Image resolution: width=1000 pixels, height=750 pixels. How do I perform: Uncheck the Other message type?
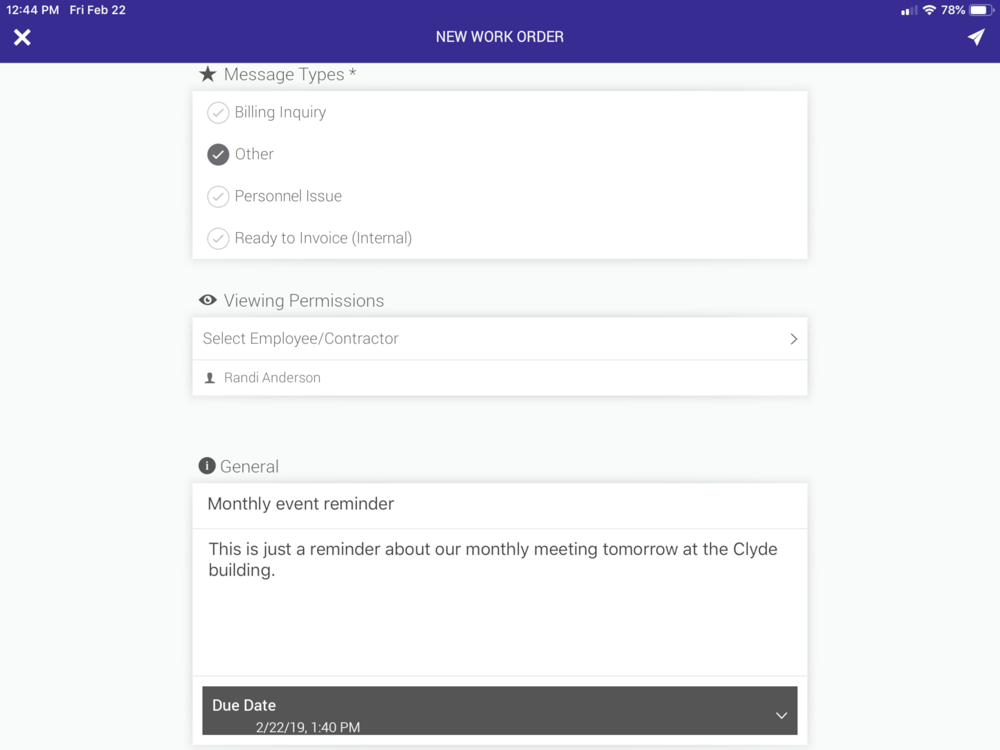(218, 154)
